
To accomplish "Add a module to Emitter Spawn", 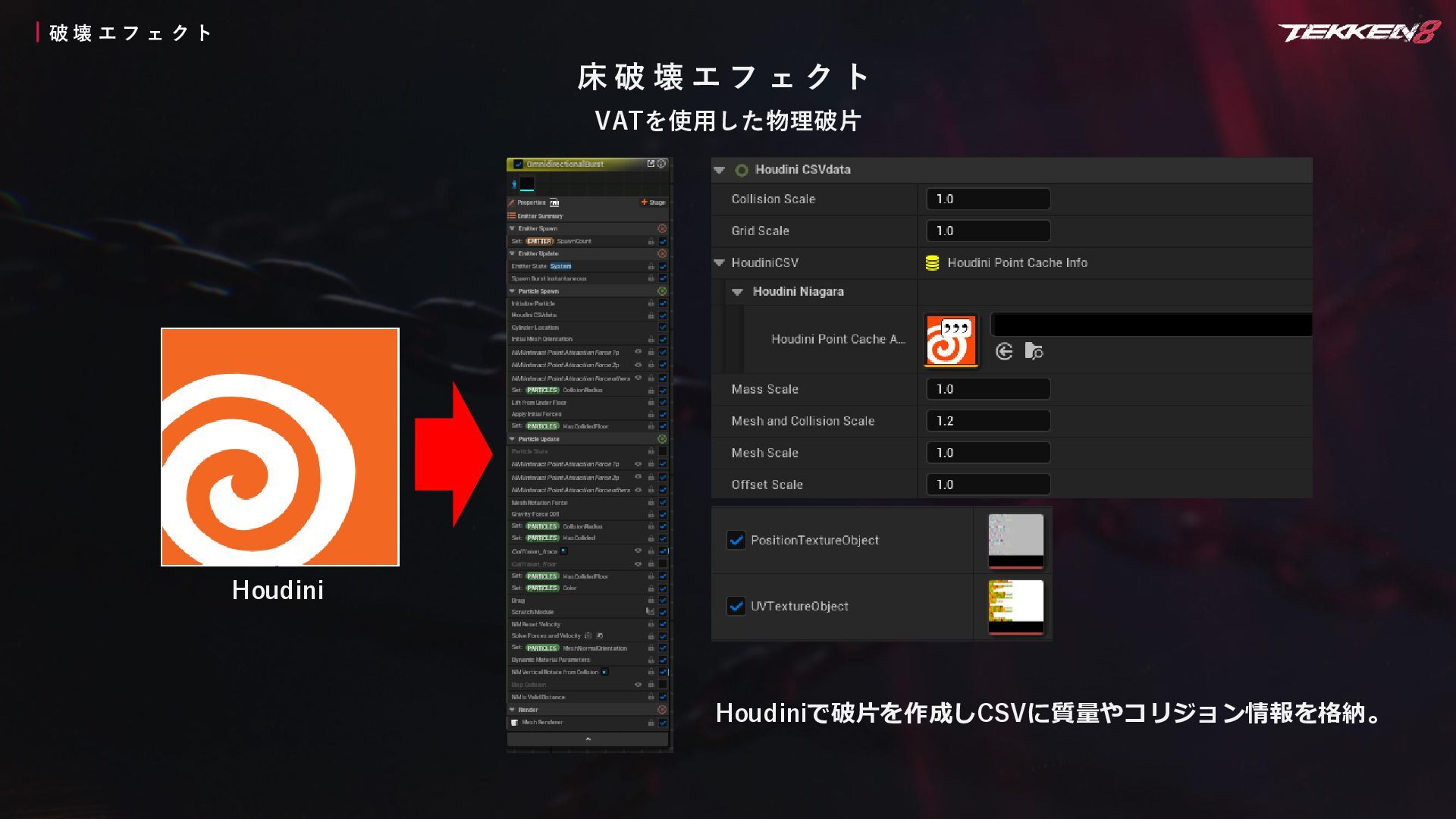I will point(662,228).
